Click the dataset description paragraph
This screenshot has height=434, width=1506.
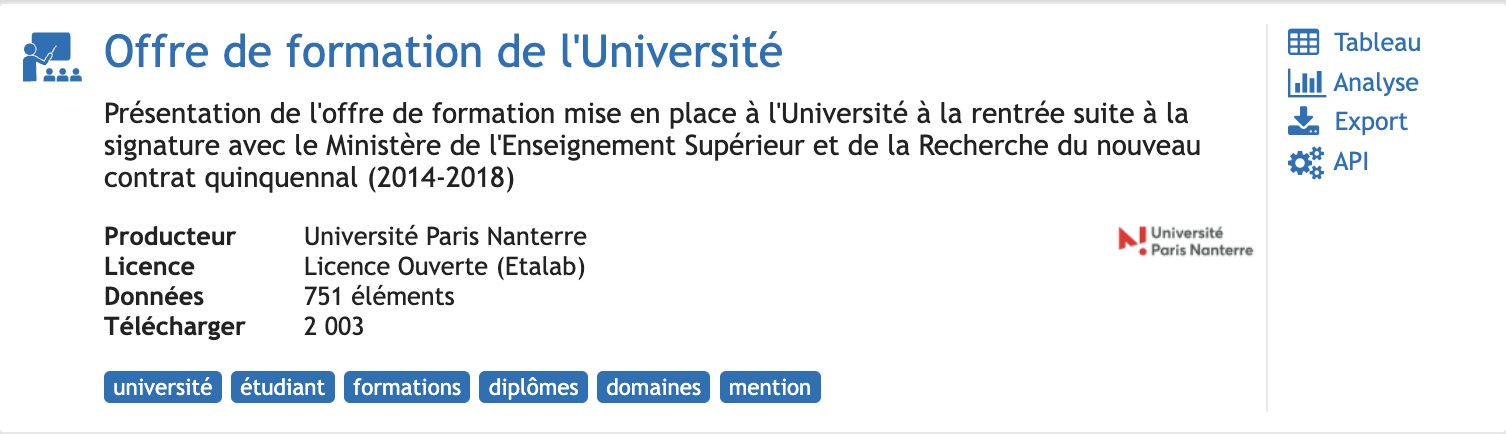pyautogui.click(x=653, y=144)
